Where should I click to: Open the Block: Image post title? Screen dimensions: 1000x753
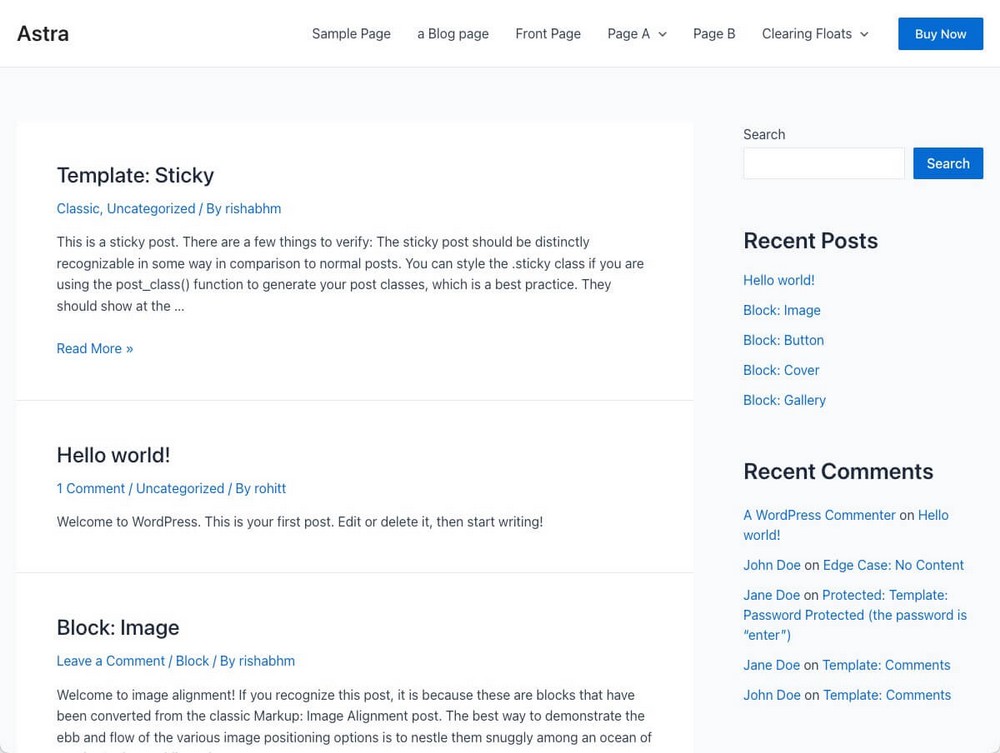(118, 627)
